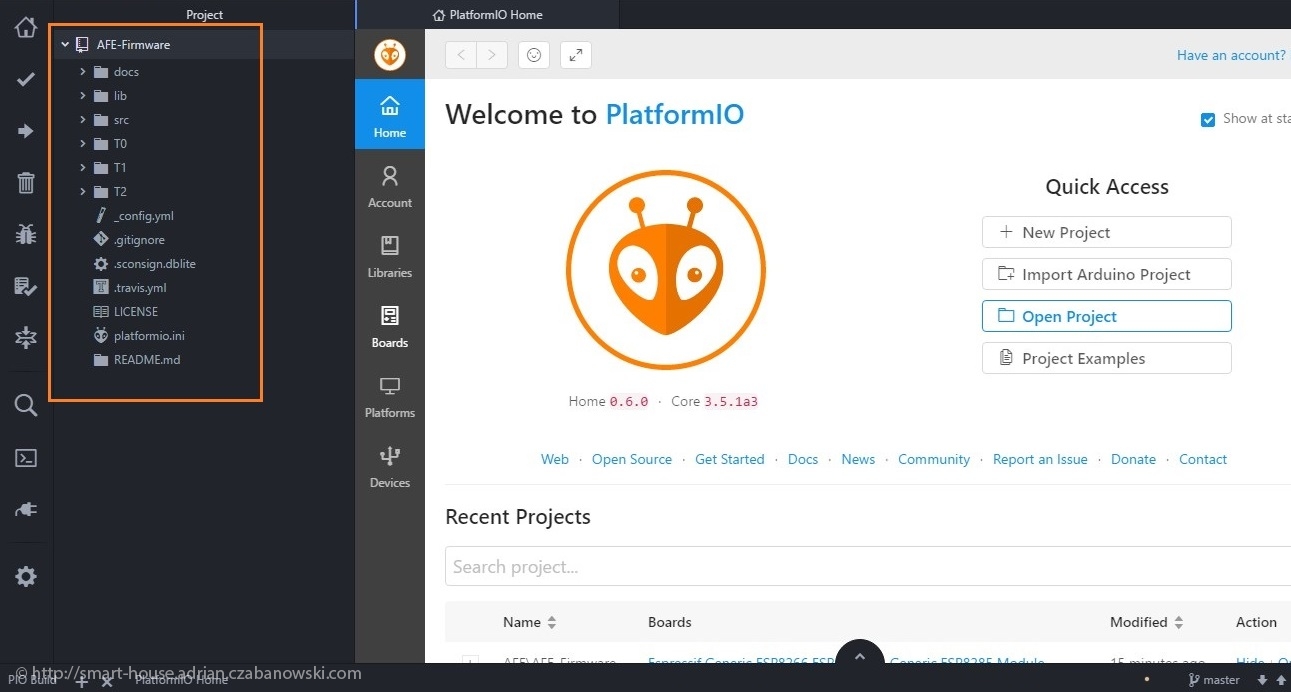1291x692 pixels.
Task: Open .gitignore file
Action: (139, 240)
